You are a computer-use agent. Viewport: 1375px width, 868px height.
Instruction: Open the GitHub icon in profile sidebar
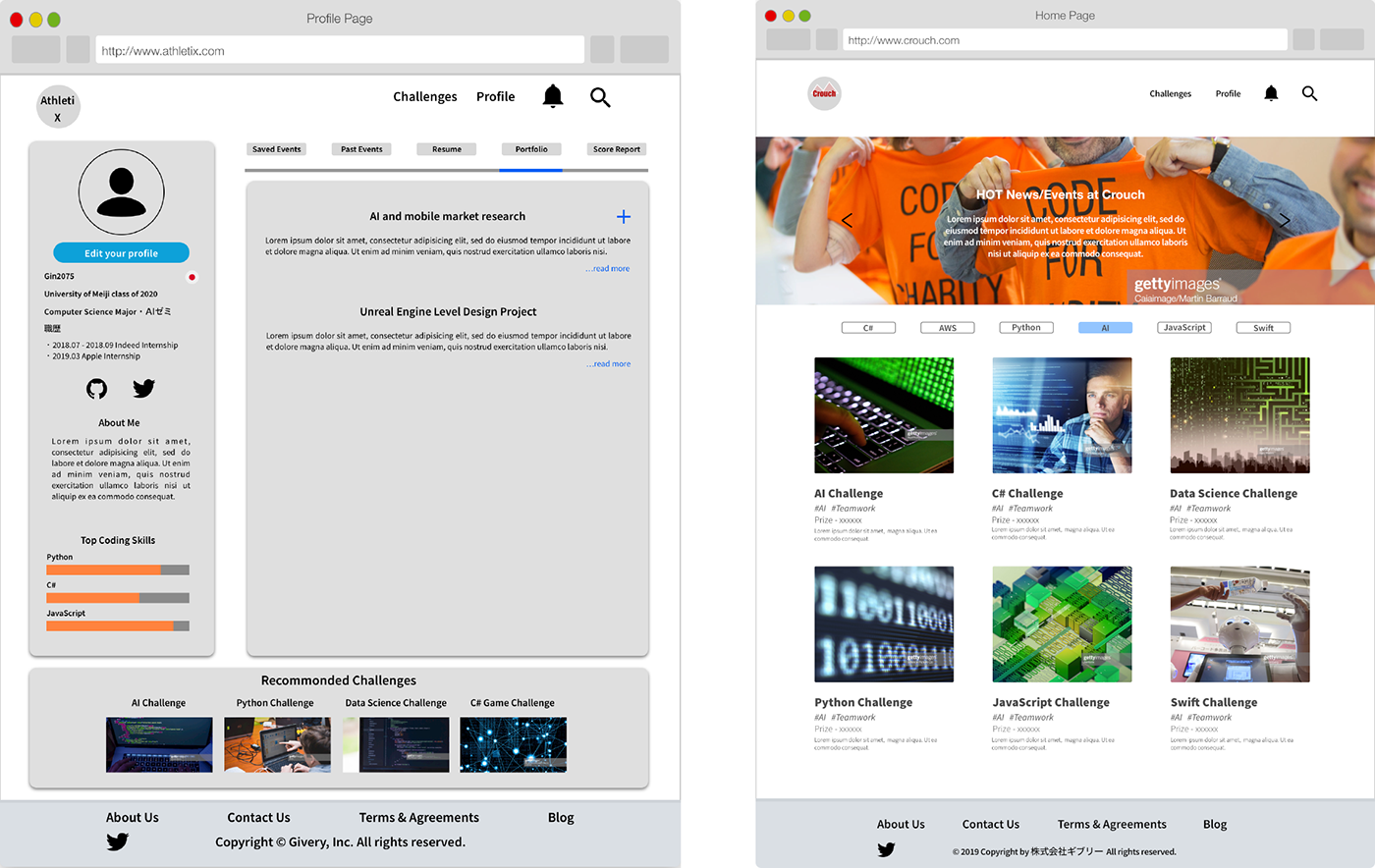96,389
